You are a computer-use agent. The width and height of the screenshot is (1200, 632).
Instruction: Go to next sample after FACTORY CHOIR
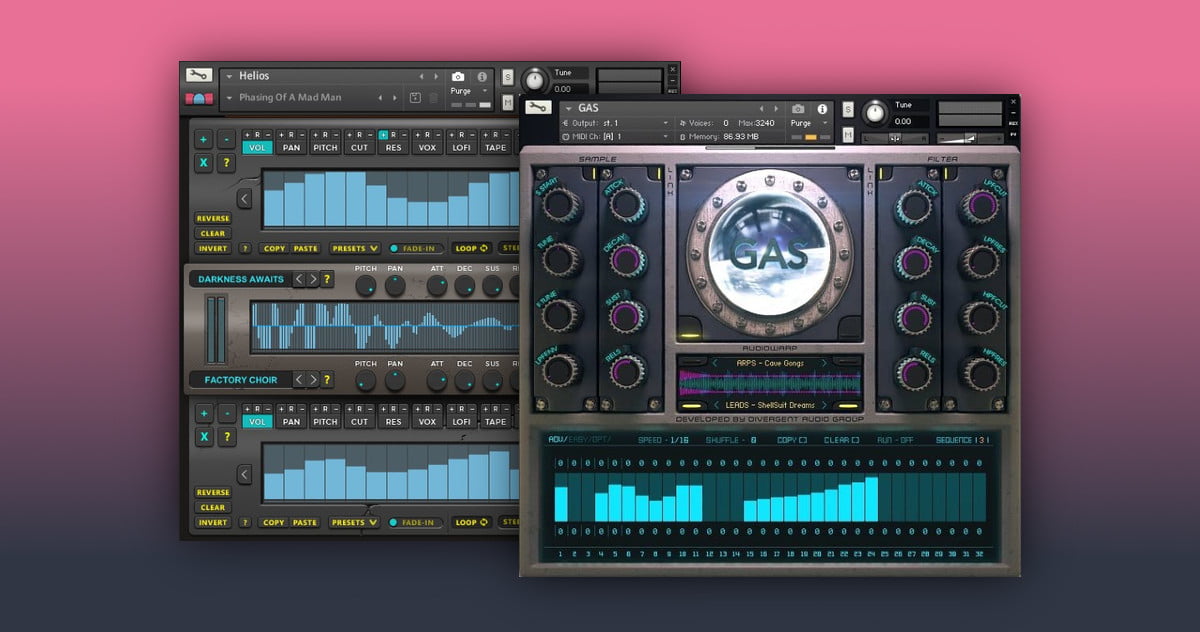(313, 380)
